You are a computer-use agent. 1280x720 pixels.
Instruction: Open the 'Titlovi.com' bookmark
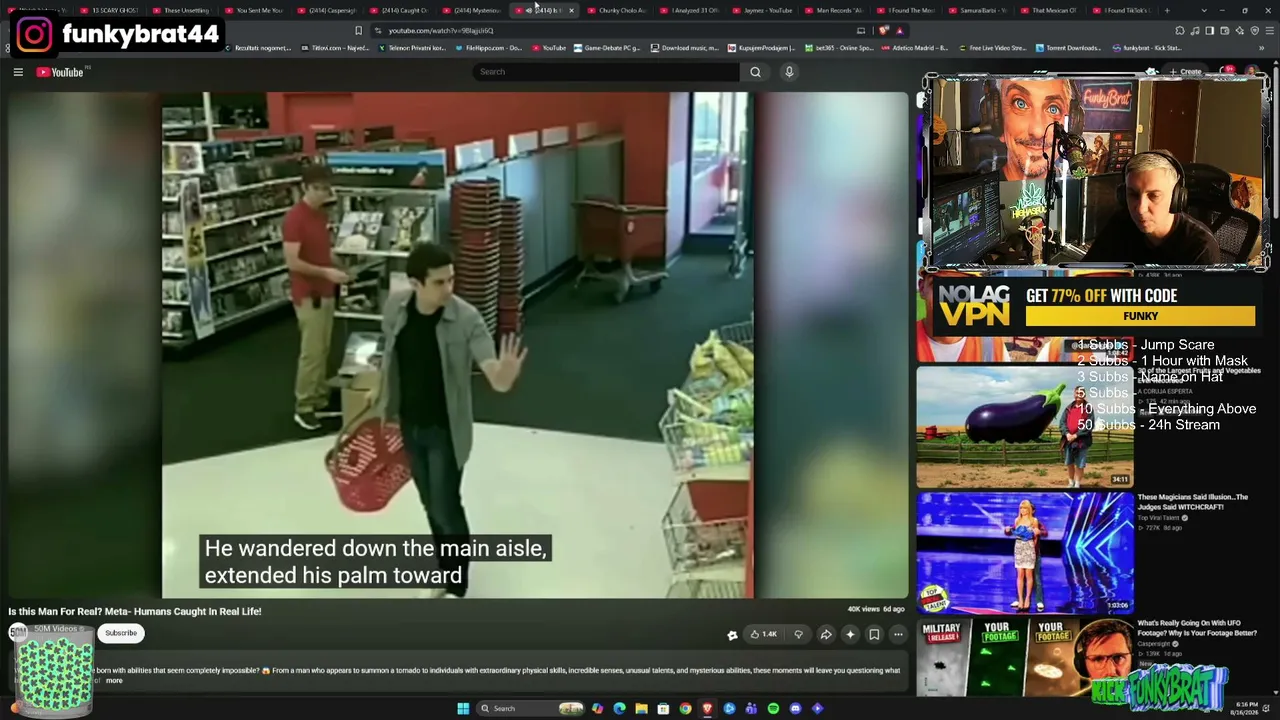coord(334,48)
